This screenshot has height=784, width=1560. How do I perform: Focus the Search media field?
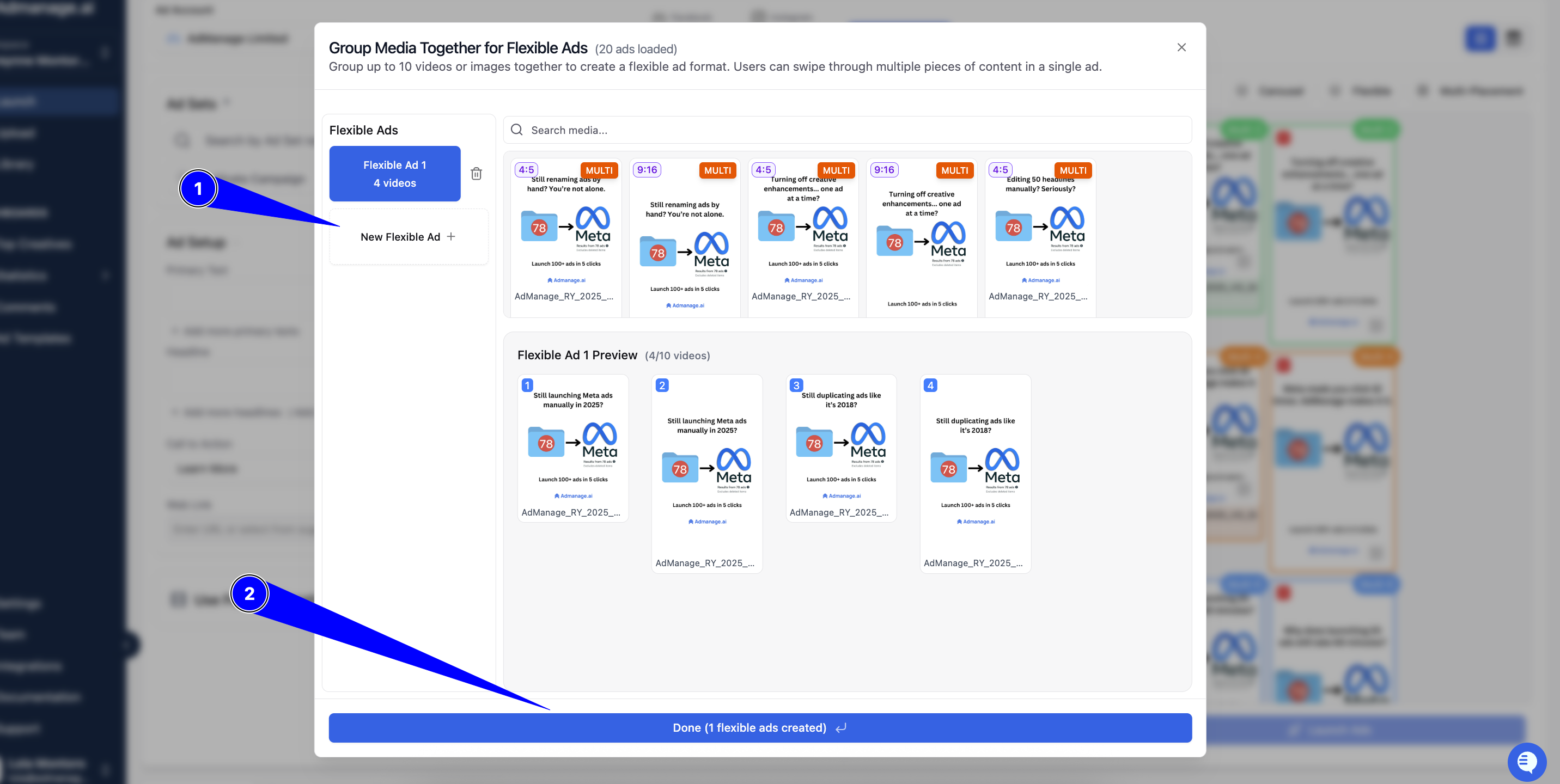click(847, 130)
